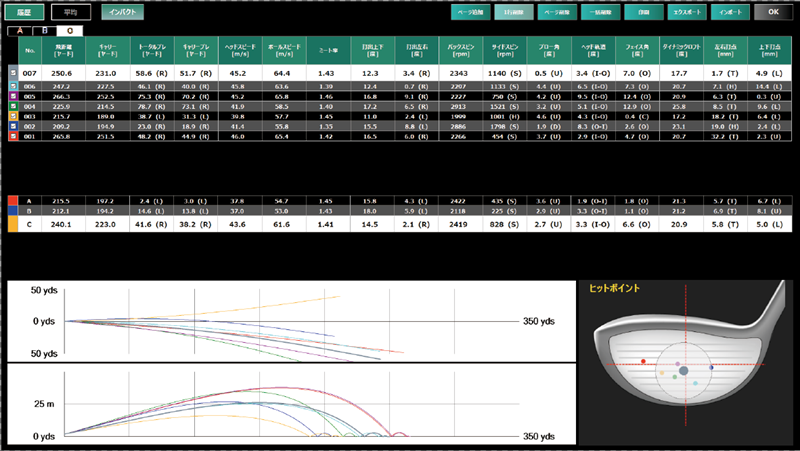Toggle the red checkbox for shot 001
The width and height of the screenshot is (800, 451).
point(11,137)
